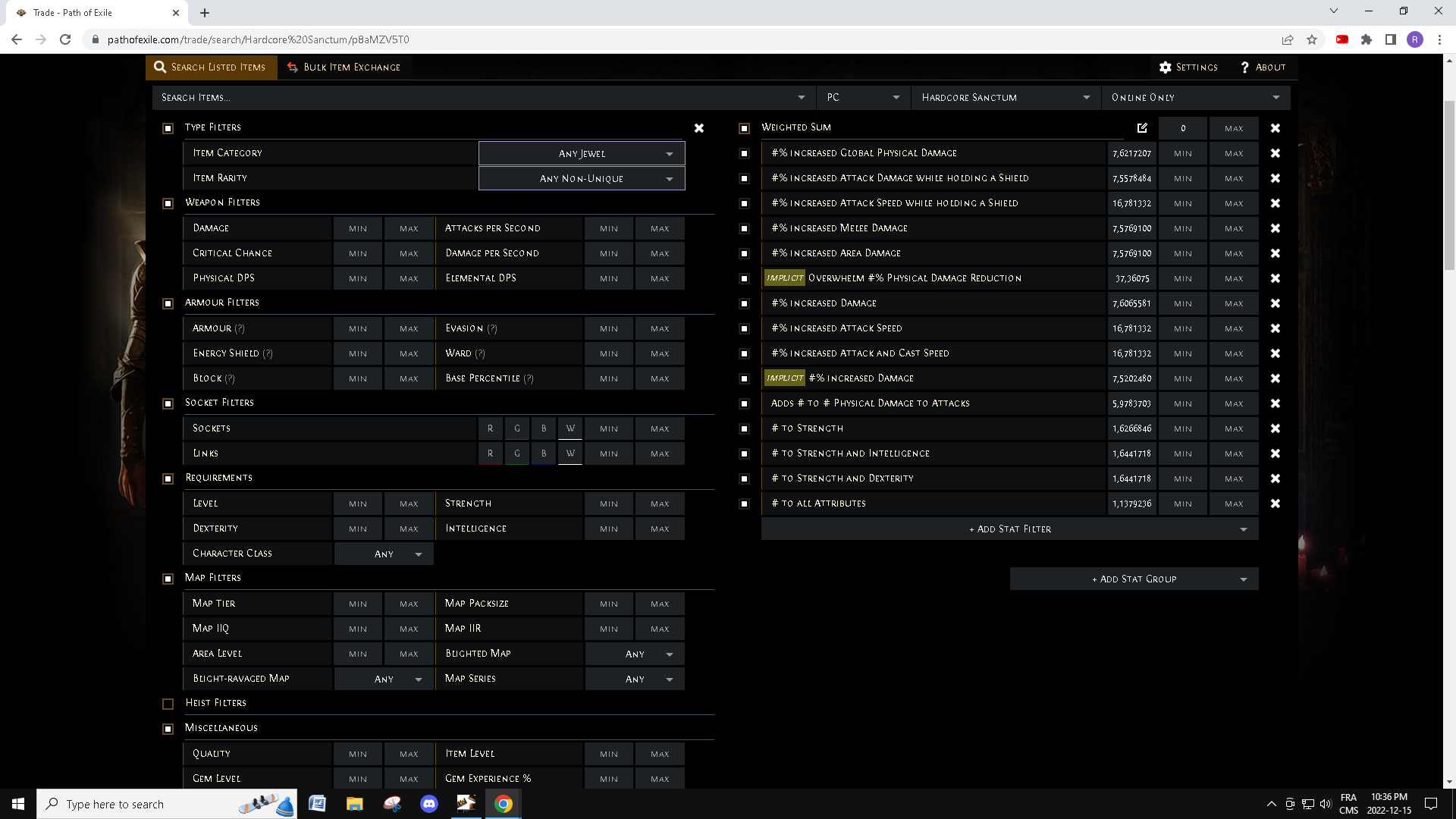Open the Settings gear icon
This screenshot has width=1456, height=819.
point(1166,67)
